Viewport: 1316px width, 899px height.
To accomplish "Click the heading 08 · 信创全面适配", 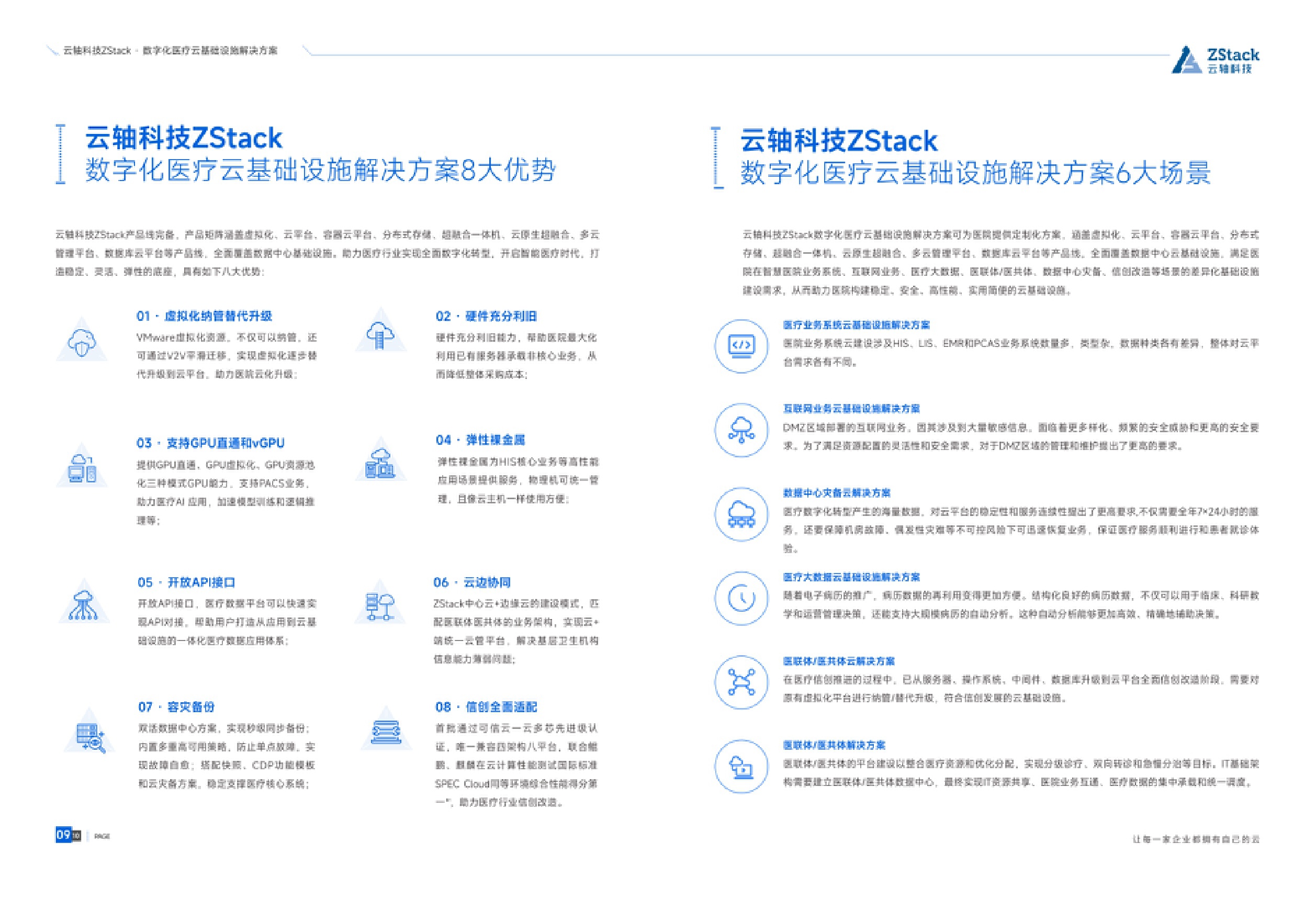I will 486,706.
